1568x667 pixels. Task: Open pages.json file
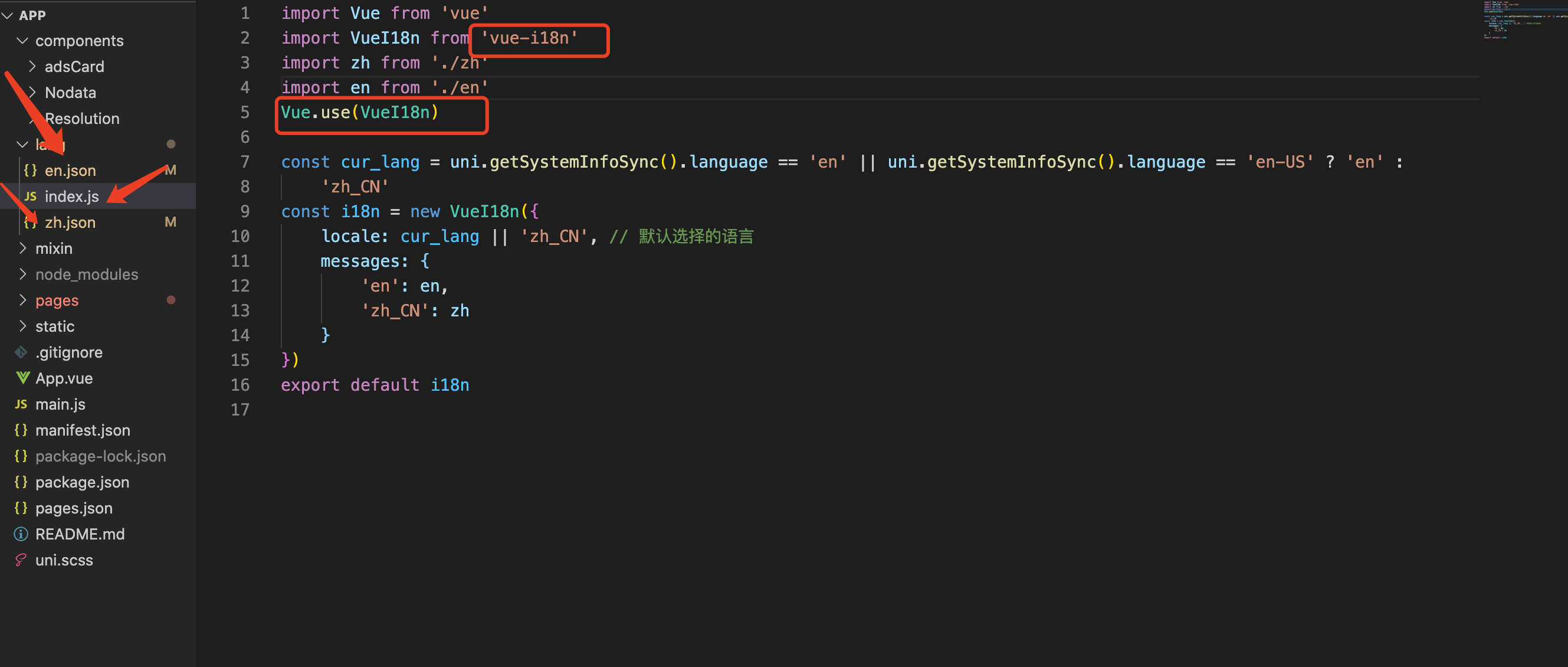coord(74,508)
